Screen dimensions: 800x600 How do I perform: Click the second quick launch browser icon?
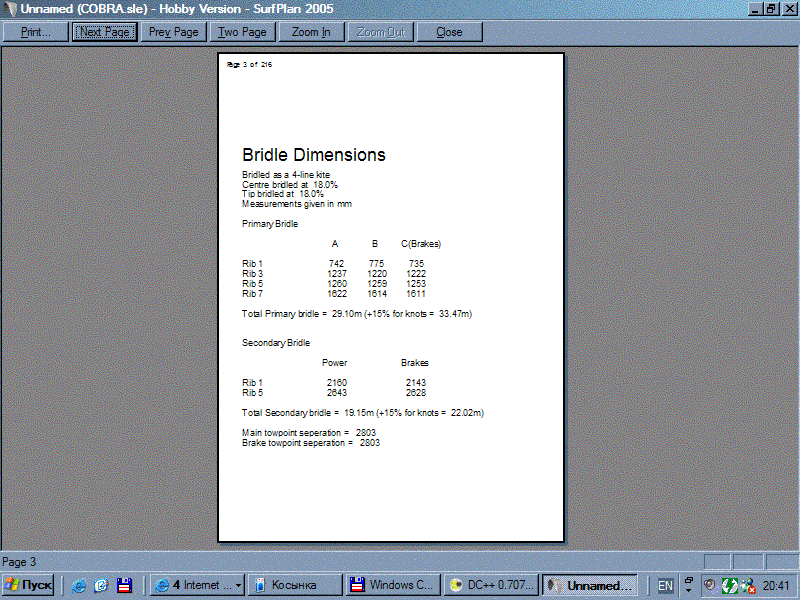101,585
